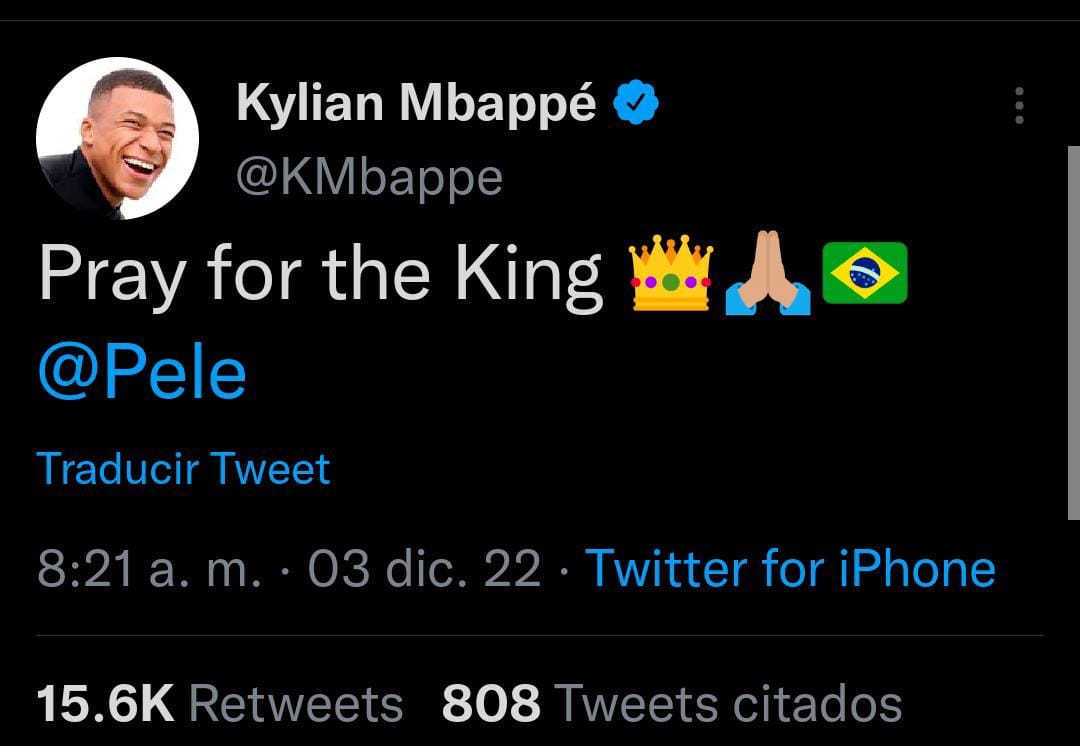Image resolution: width=1080 pixels, height=746 pixels.
Task: Click the 03 dic. 22 date
Action: [425, 568]
